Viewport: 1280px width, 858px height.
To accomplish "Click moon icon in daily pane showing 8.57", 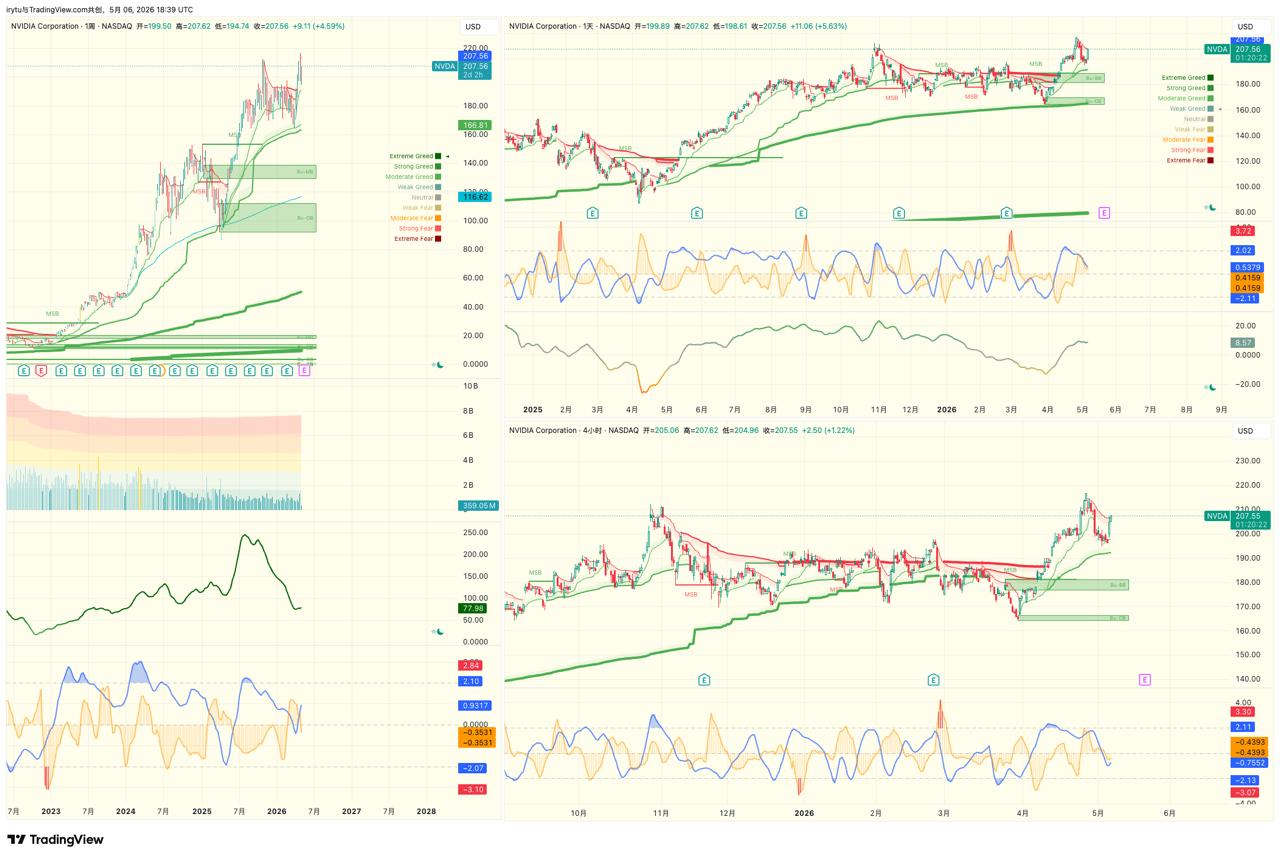I will click(1210, 387).
